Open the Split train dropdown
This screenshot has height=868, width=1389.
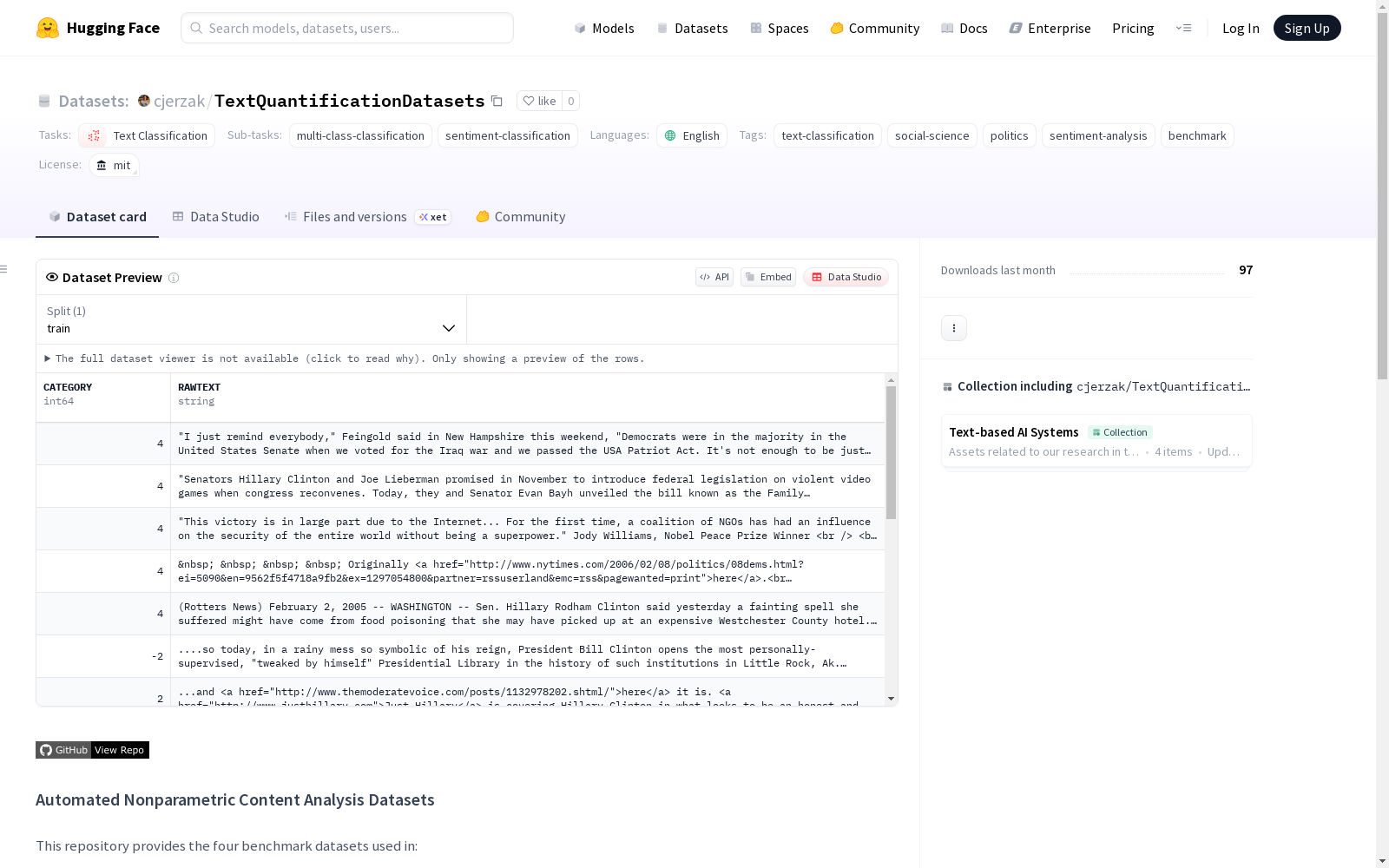[251, 319]
